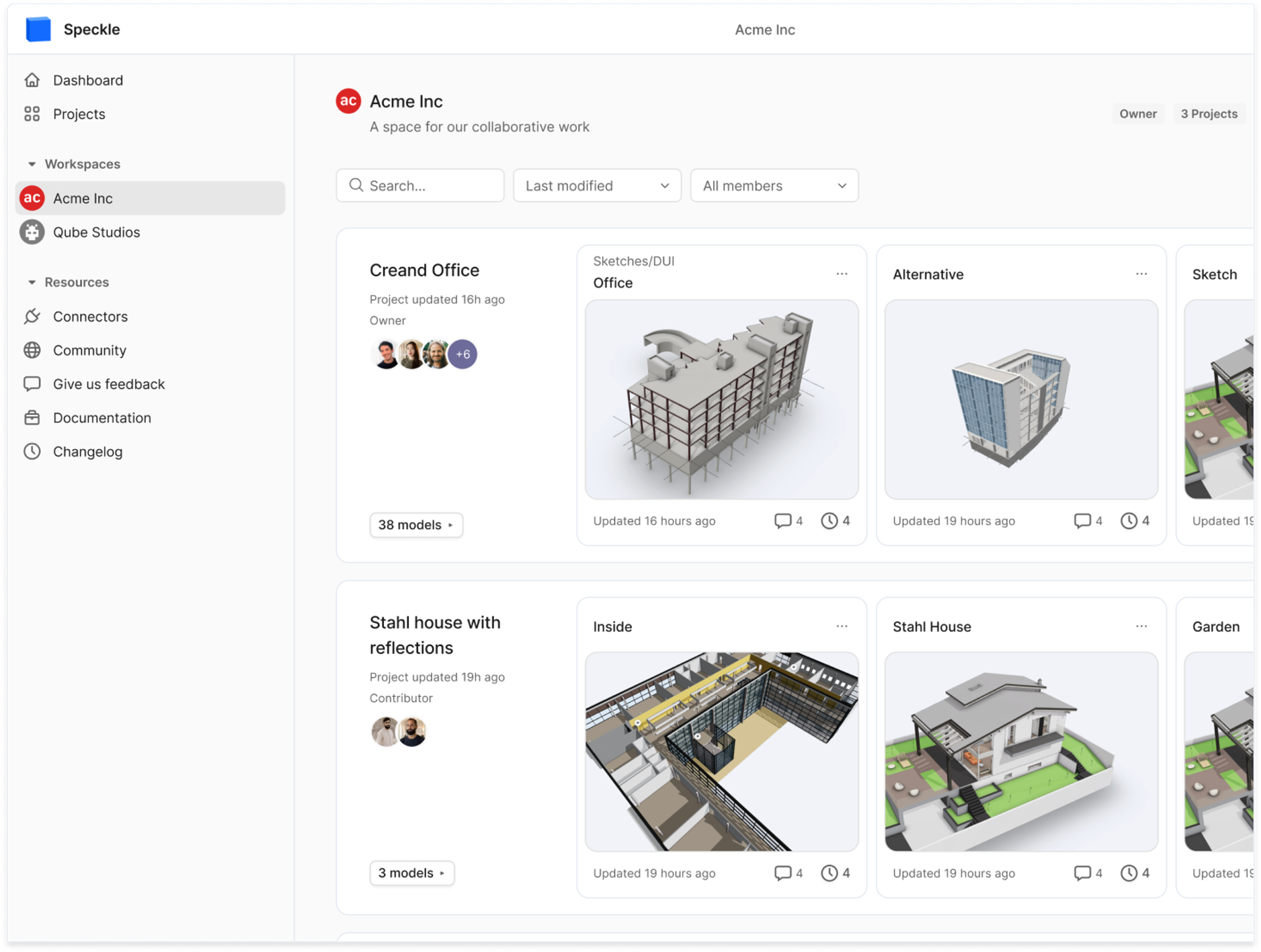Focus the Search input field
The image size is (1261, 952).
420,185
